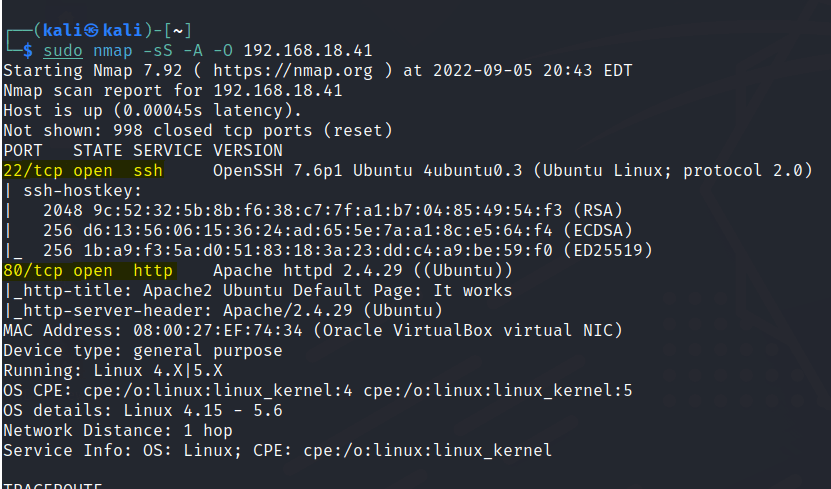831x489 pixels.
Task: Click the Service Info line text
Action: coord(278,450)
